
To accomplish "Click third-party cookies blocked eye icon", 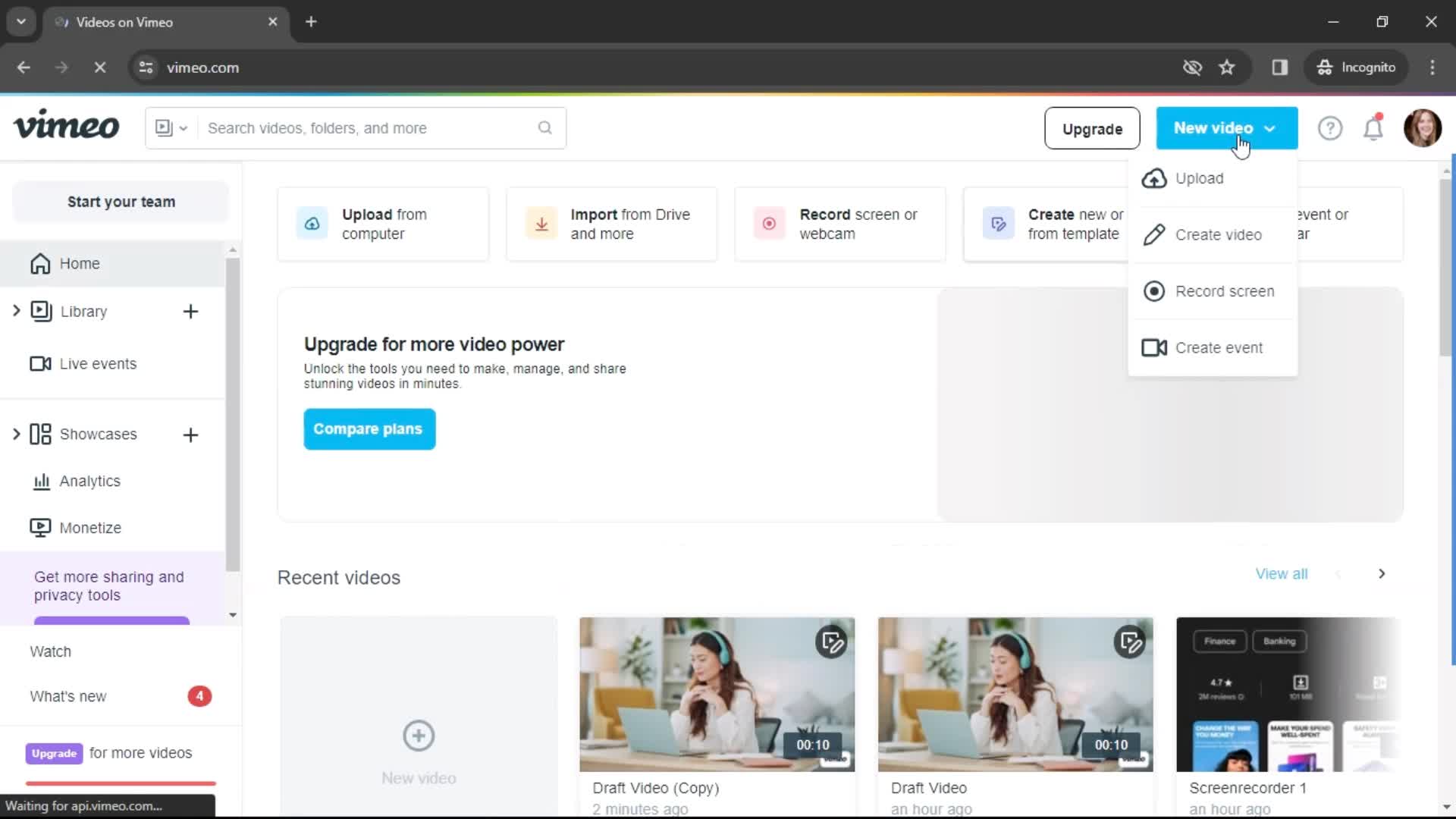I will point(1192,67).
